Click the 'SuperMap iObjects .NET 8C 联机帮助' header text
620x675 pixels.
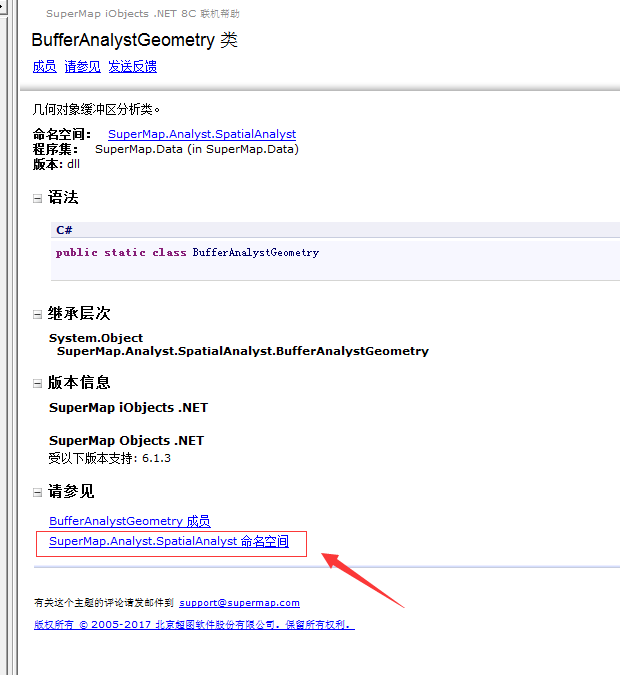[x=143, y=14]
